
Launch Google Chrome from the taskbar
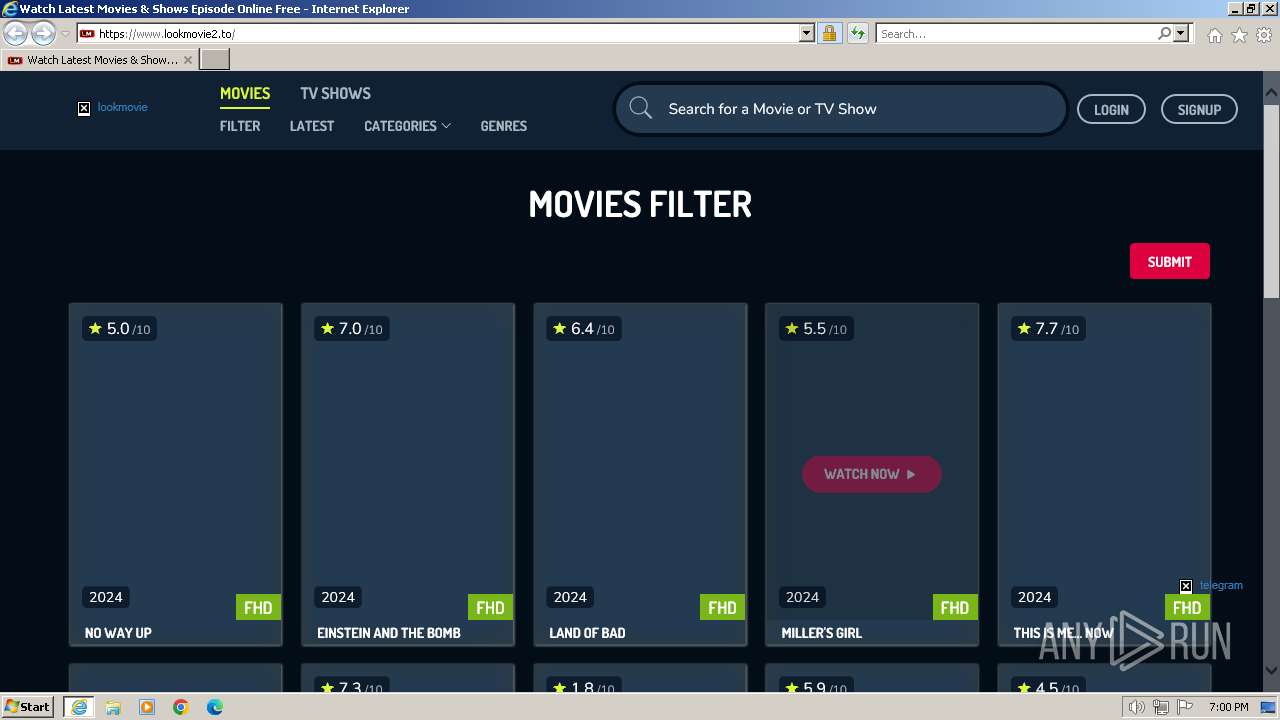pos(181,707)
